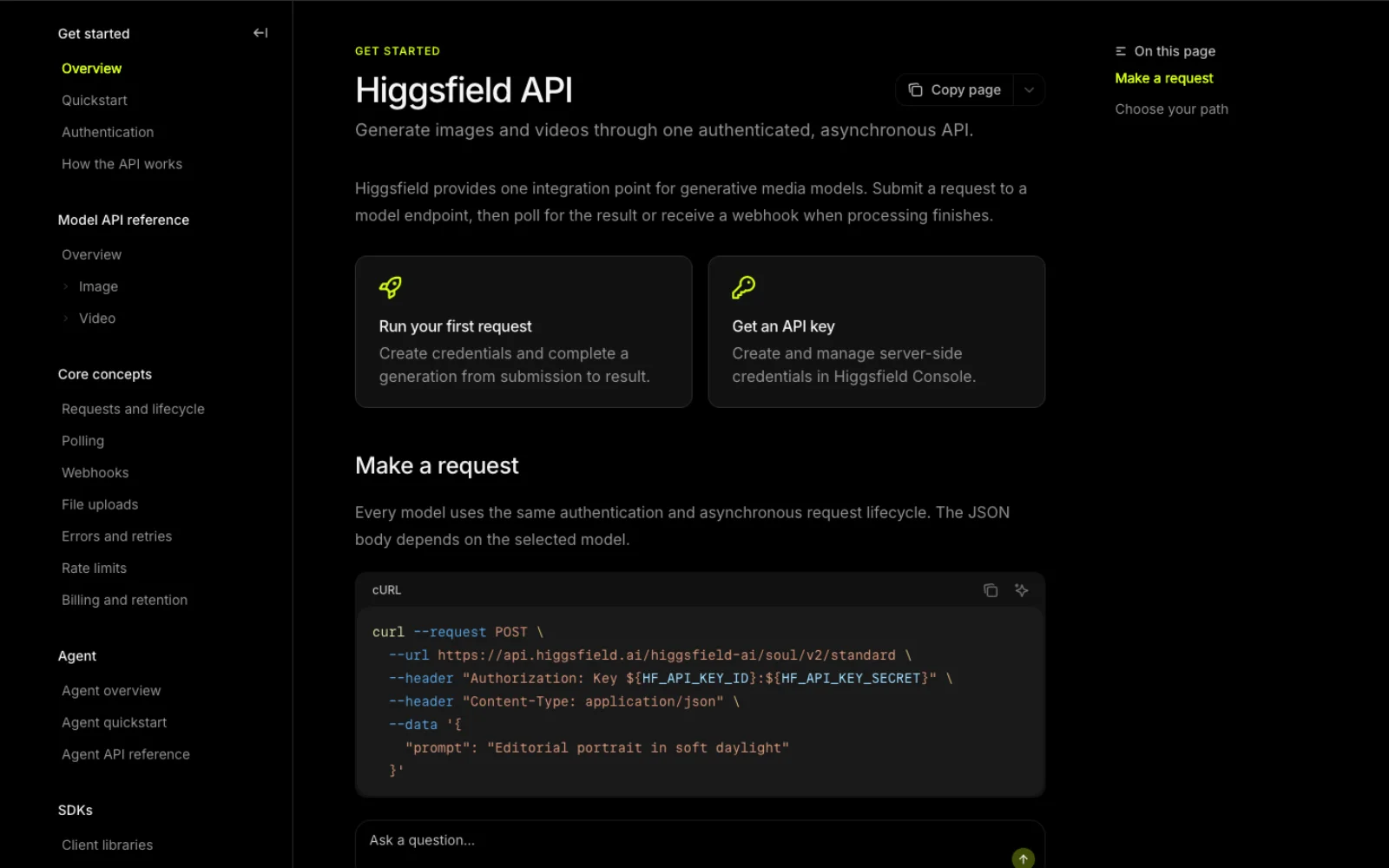The height and width of the screenshot is (868, 1389).
Task: Open the Authentication page
Action: tap(108, 132)
